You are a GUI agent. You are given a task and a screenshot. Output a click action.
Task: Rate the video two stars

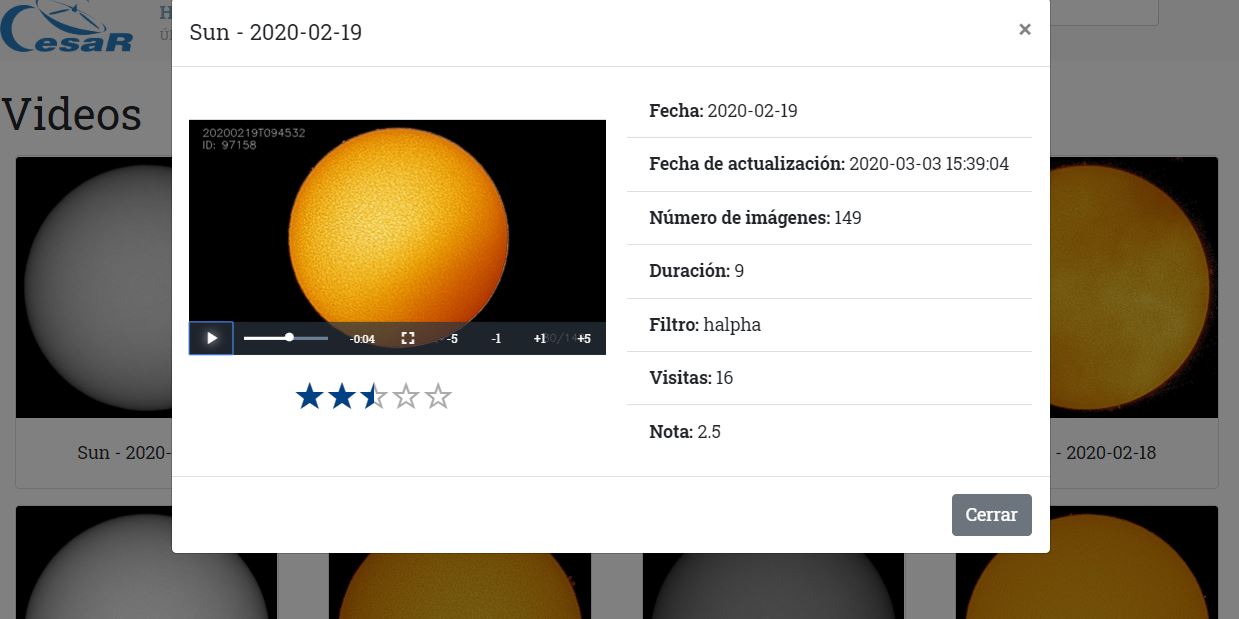pyautogui.click(x=341, y=397)
